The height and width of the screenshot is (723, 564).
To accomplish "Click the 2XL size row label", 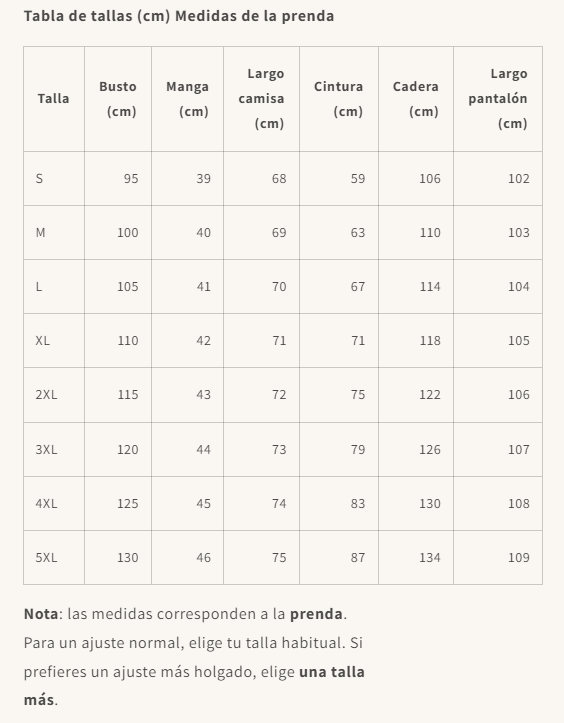I will (46, 395).
